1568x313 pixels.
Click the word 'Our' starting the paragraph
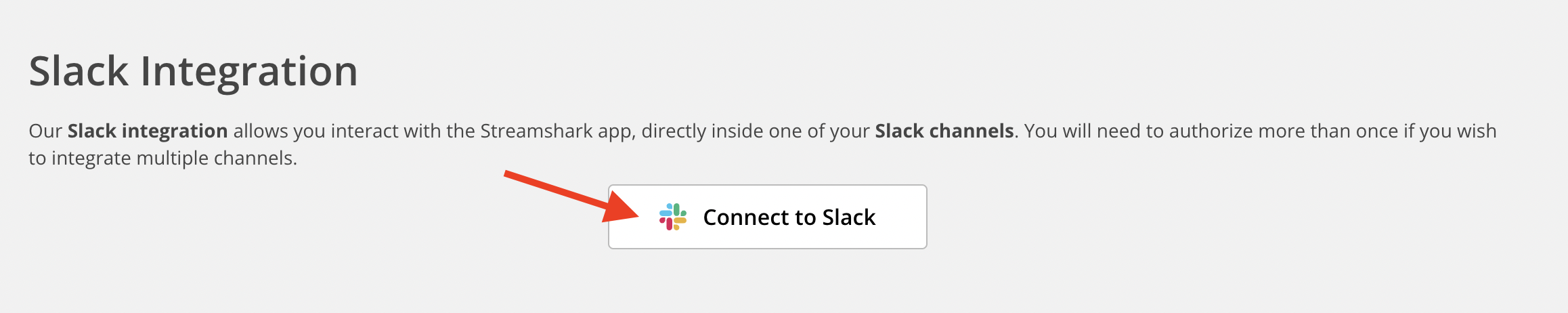[x=45, y=131]
